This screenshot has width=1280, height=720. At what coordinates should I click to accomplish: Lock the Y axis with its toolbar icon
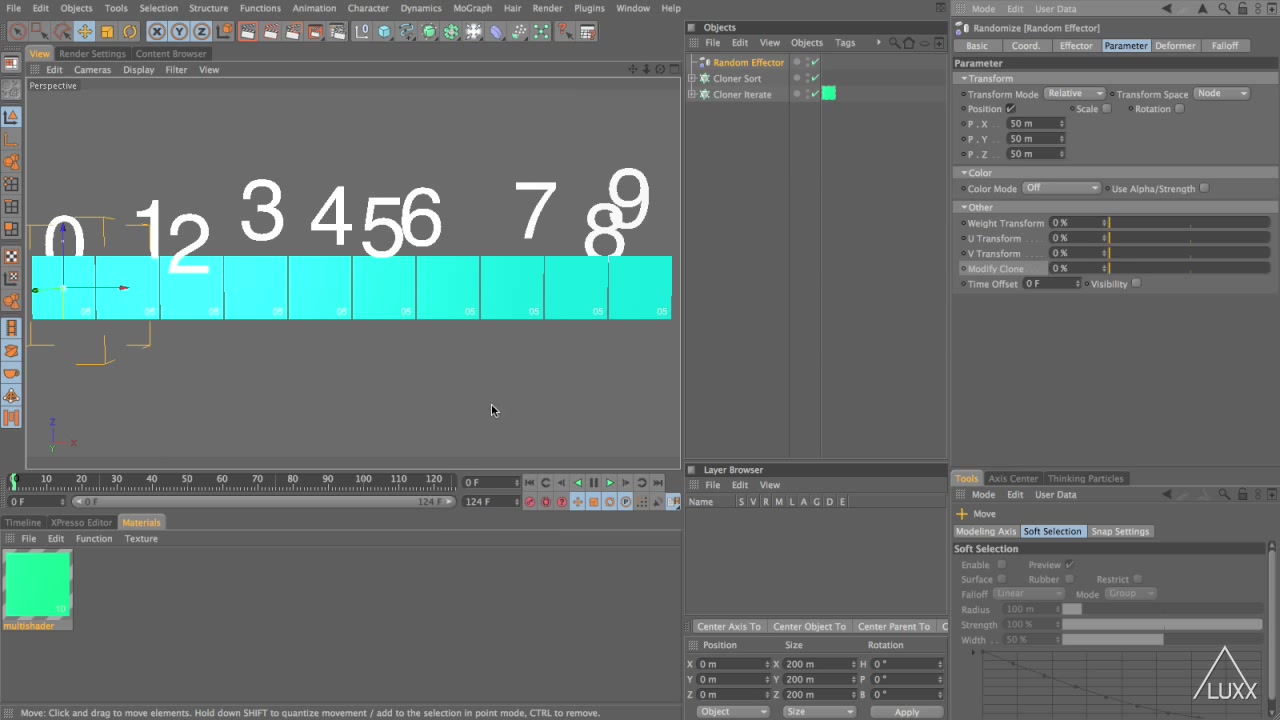coord(181,31)
